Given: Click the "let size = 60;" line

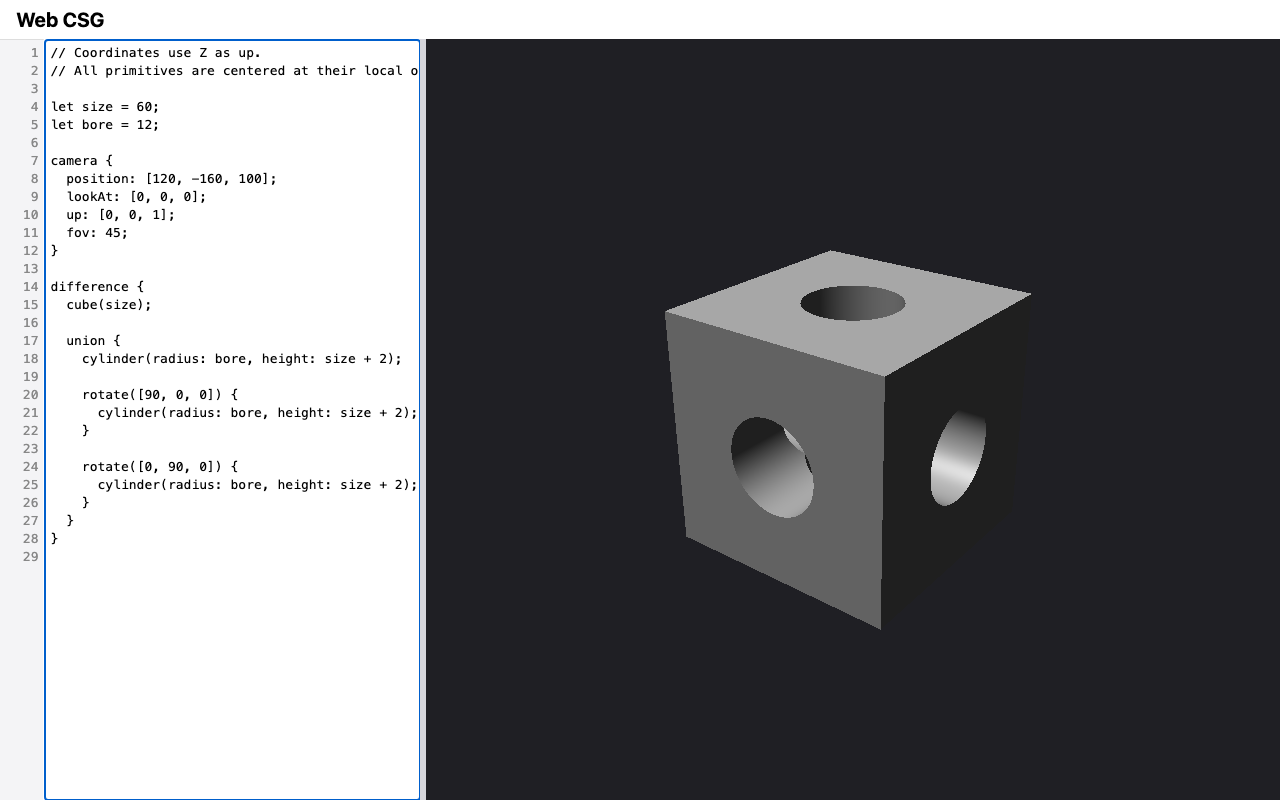Looking at the screenshot, I should point(105,107).
